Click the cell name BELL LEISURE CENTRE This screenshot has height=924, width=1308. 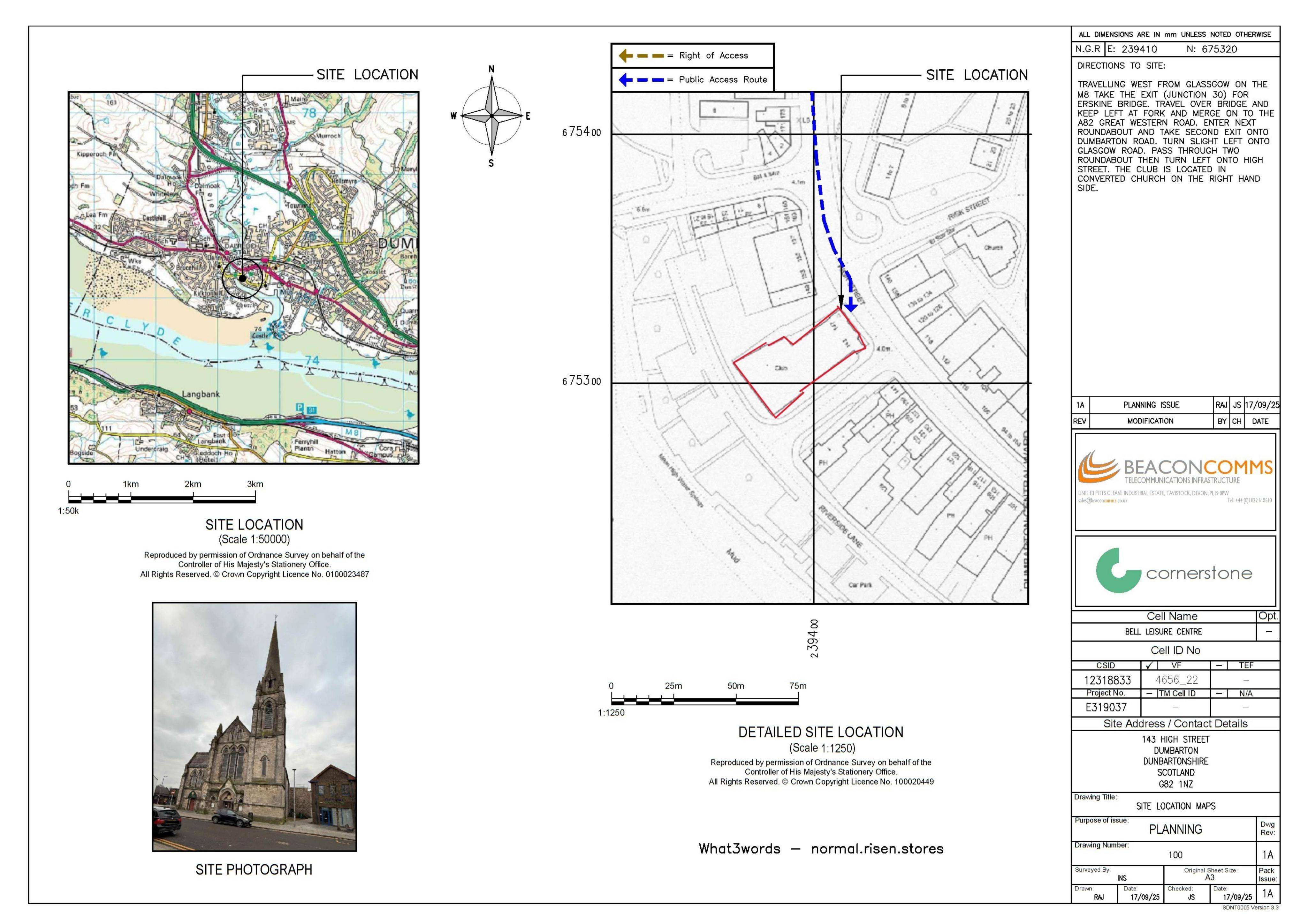pos(1163,632)
